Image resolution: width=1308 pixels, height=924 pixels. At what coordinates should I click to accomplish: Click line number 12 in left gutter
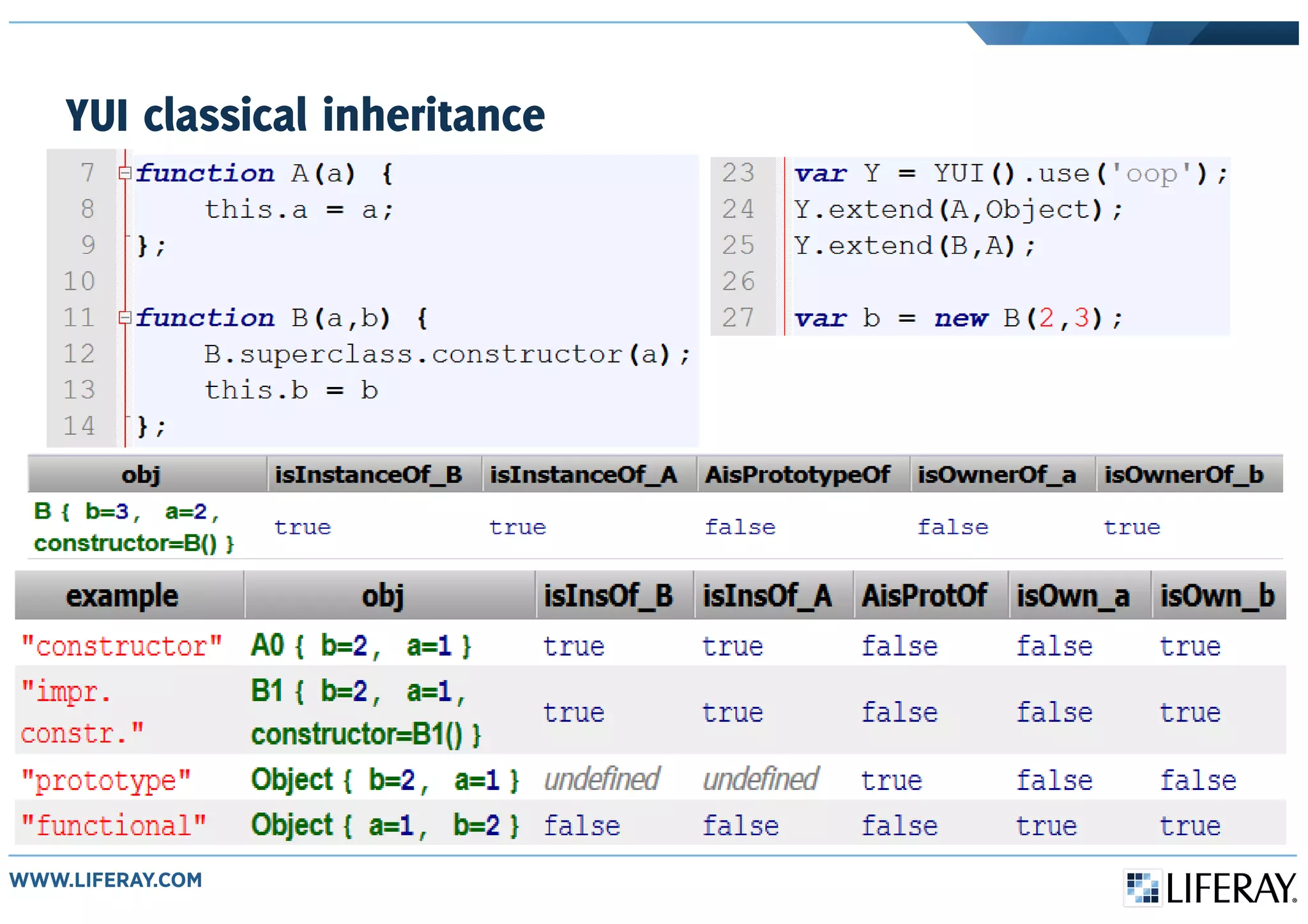point(79,354)
